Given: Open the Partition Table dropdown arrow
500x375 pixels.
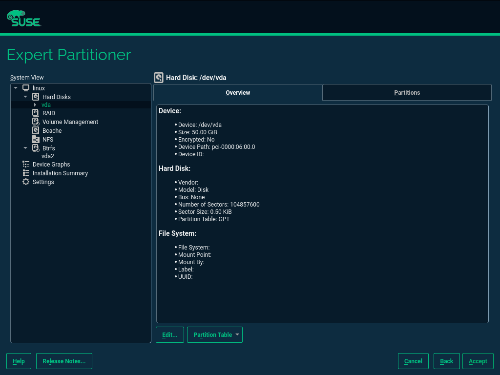Looking at the screenshot, I should (237, 334).
